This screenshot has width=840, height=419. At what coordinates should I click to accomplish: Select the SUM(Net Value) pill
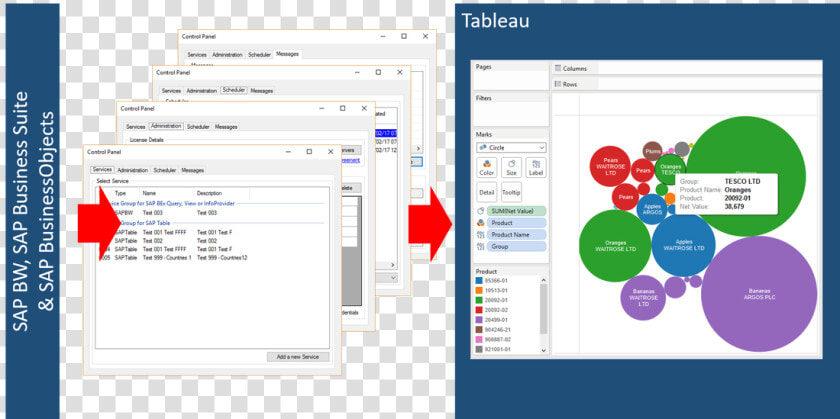516,211
